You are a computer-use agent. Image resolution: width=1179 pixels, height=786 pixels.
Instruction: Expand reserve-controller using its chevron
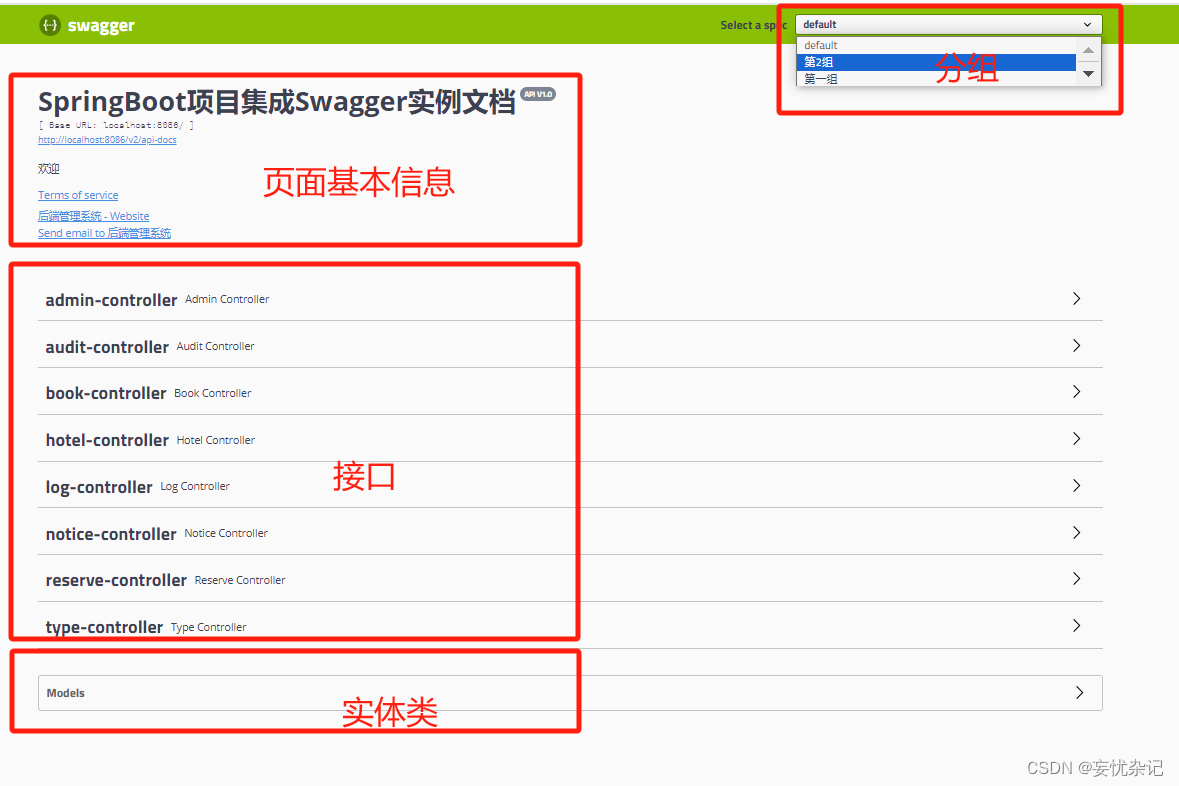(1077, 579)
